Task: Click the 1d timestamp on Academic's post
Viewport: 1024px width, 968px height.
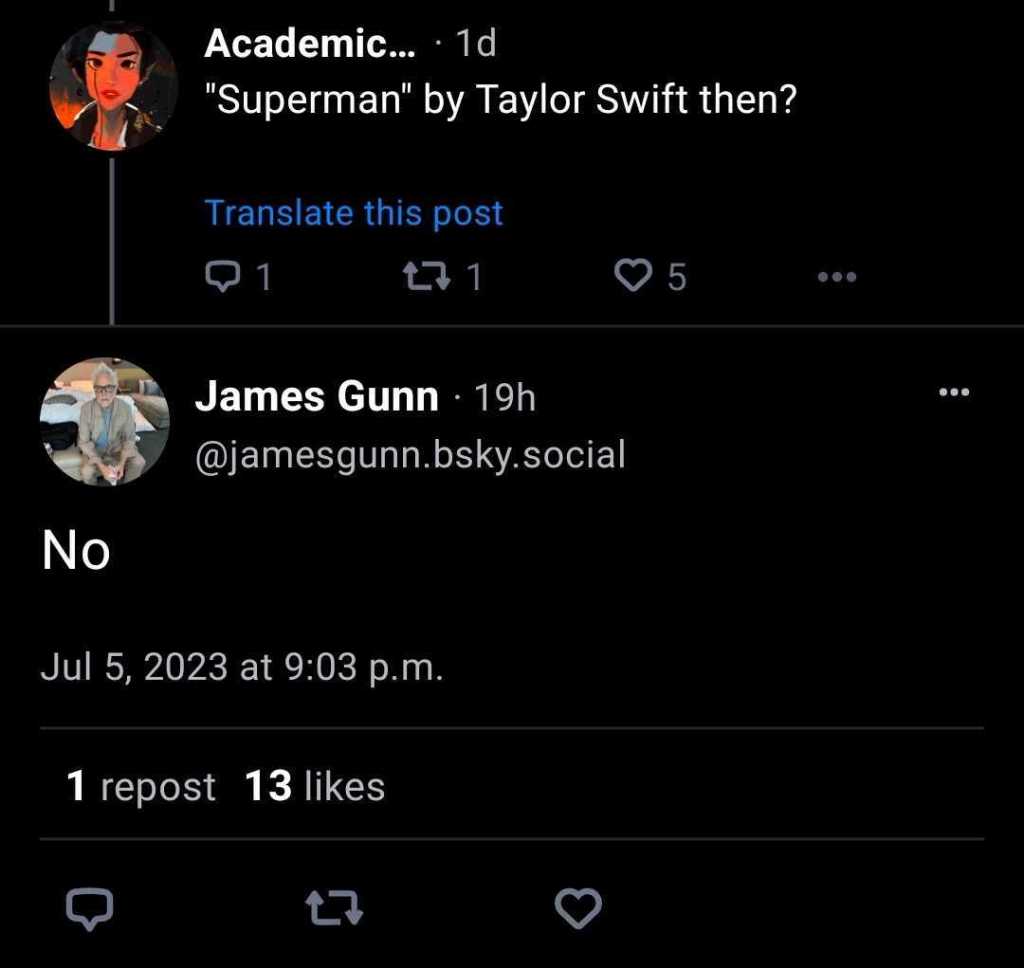Action: click(x=475, y=44)
